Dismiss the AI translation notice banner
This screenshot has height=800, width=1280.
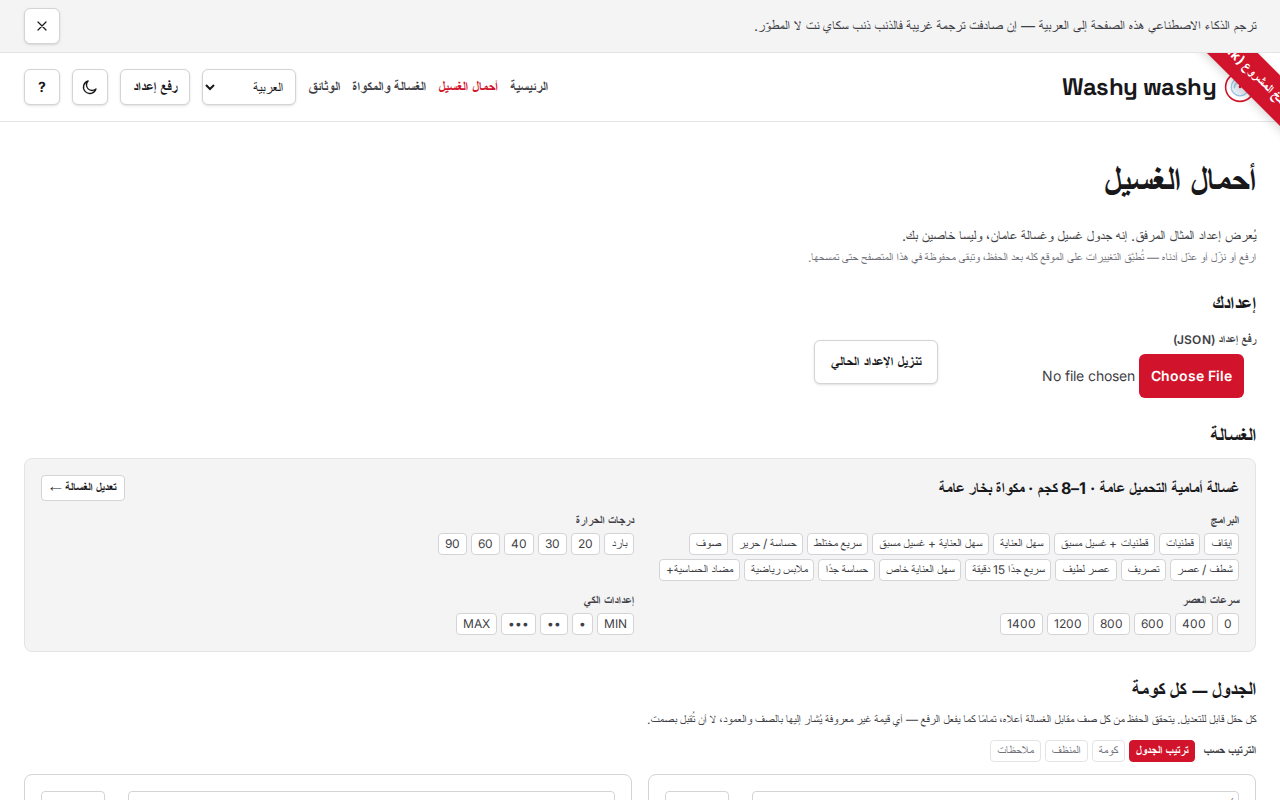[42, 26]
